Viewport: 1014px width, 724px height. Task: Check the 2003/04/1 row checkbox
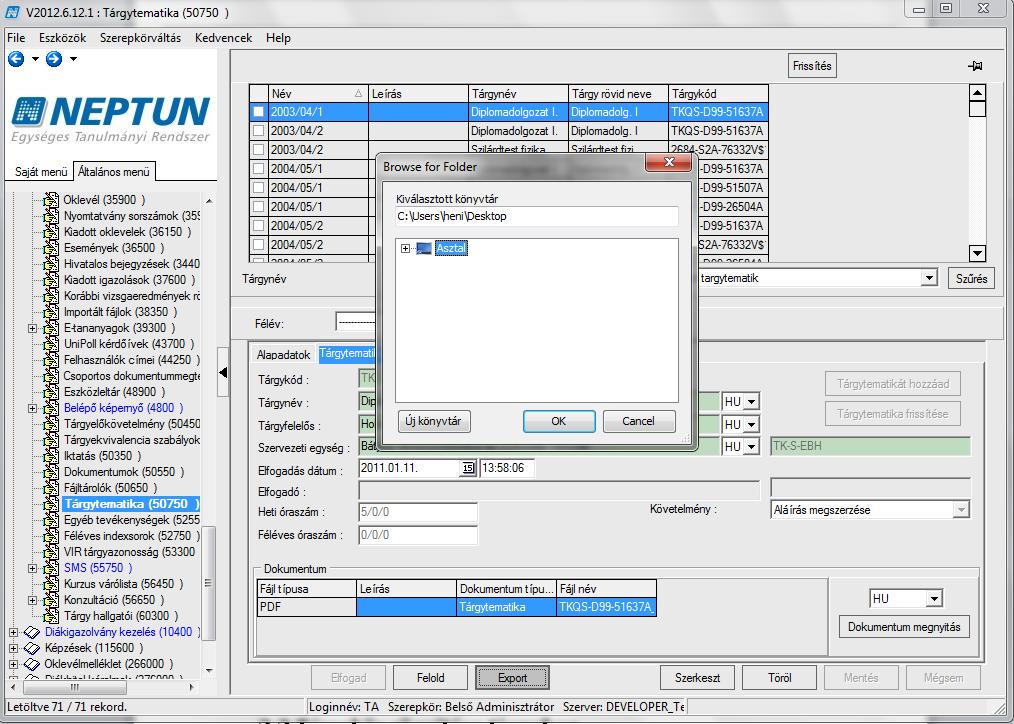pos(259,112)
